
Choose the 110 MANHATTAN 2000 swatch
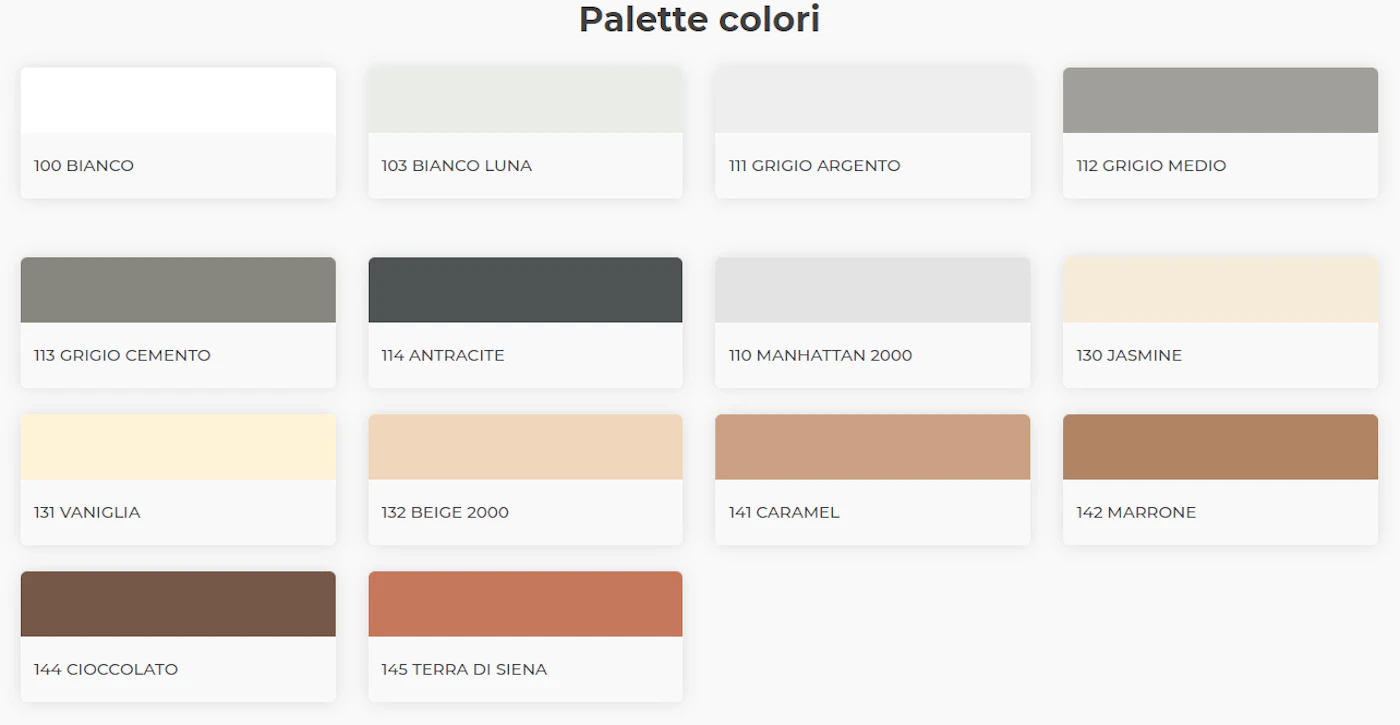point(873,290)
